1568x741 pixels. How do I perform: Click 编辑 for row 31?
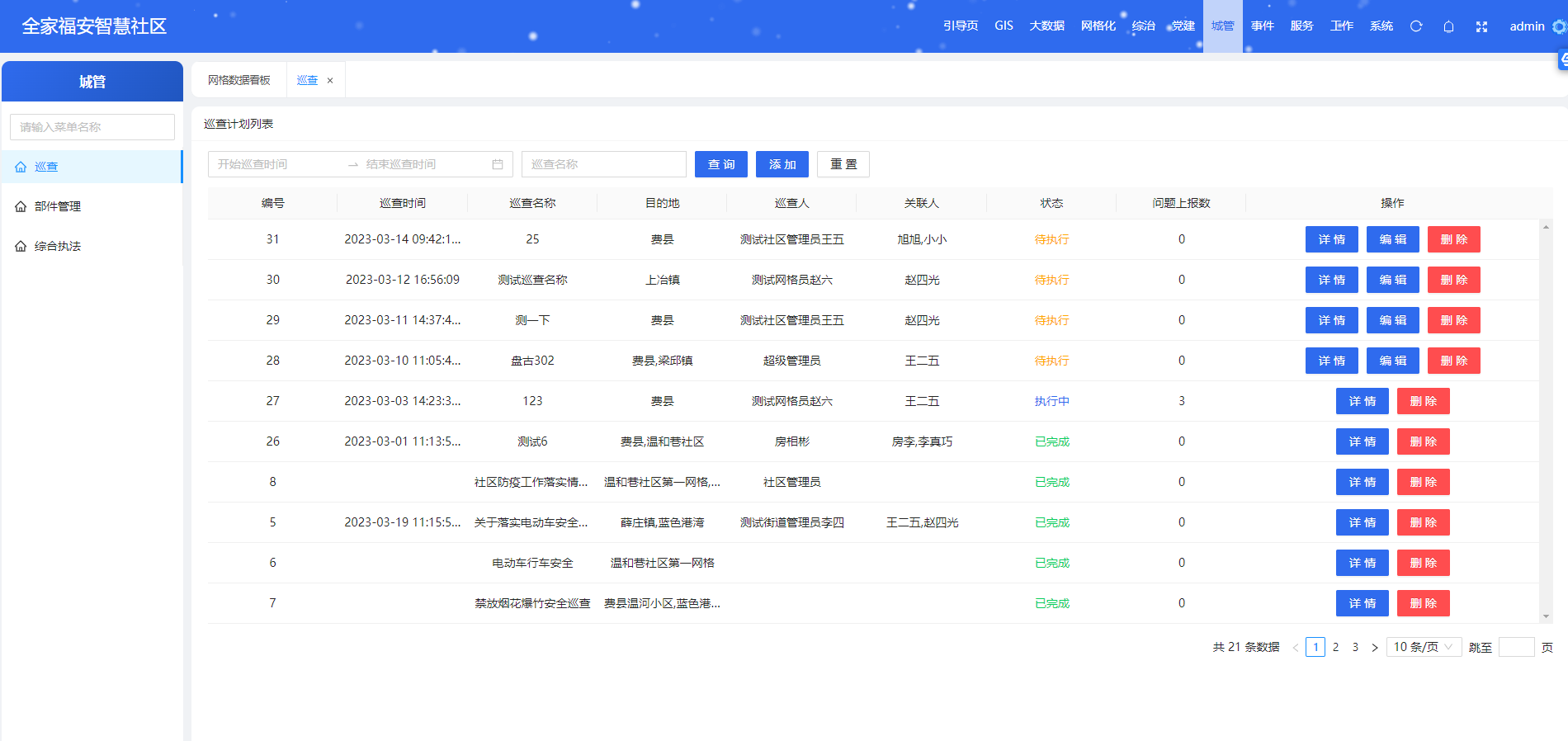[1393, 239]
